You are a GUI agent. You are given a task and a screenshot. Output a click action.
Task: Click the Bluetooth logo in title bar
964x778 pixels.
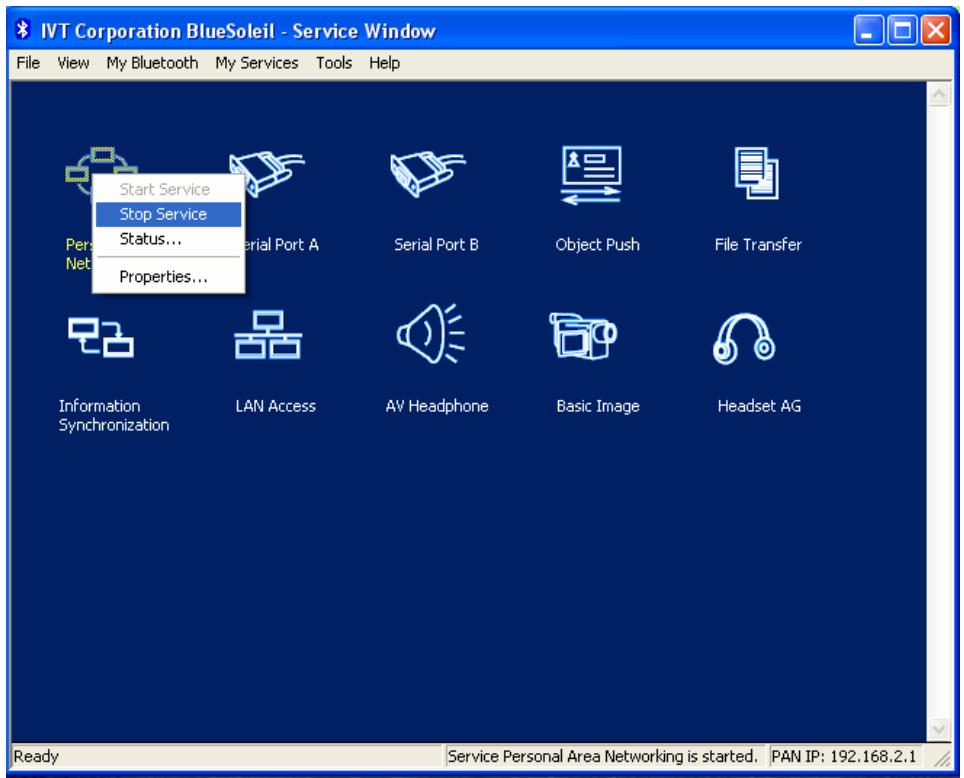[23, 30]
